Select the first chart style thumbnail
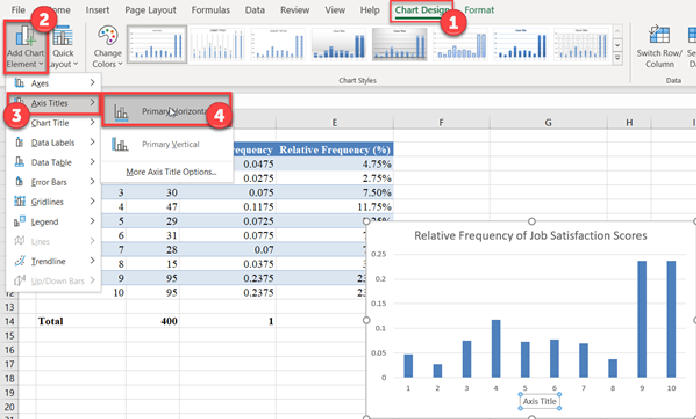Viewport: 696px width, 419px height. click(157, 43)
